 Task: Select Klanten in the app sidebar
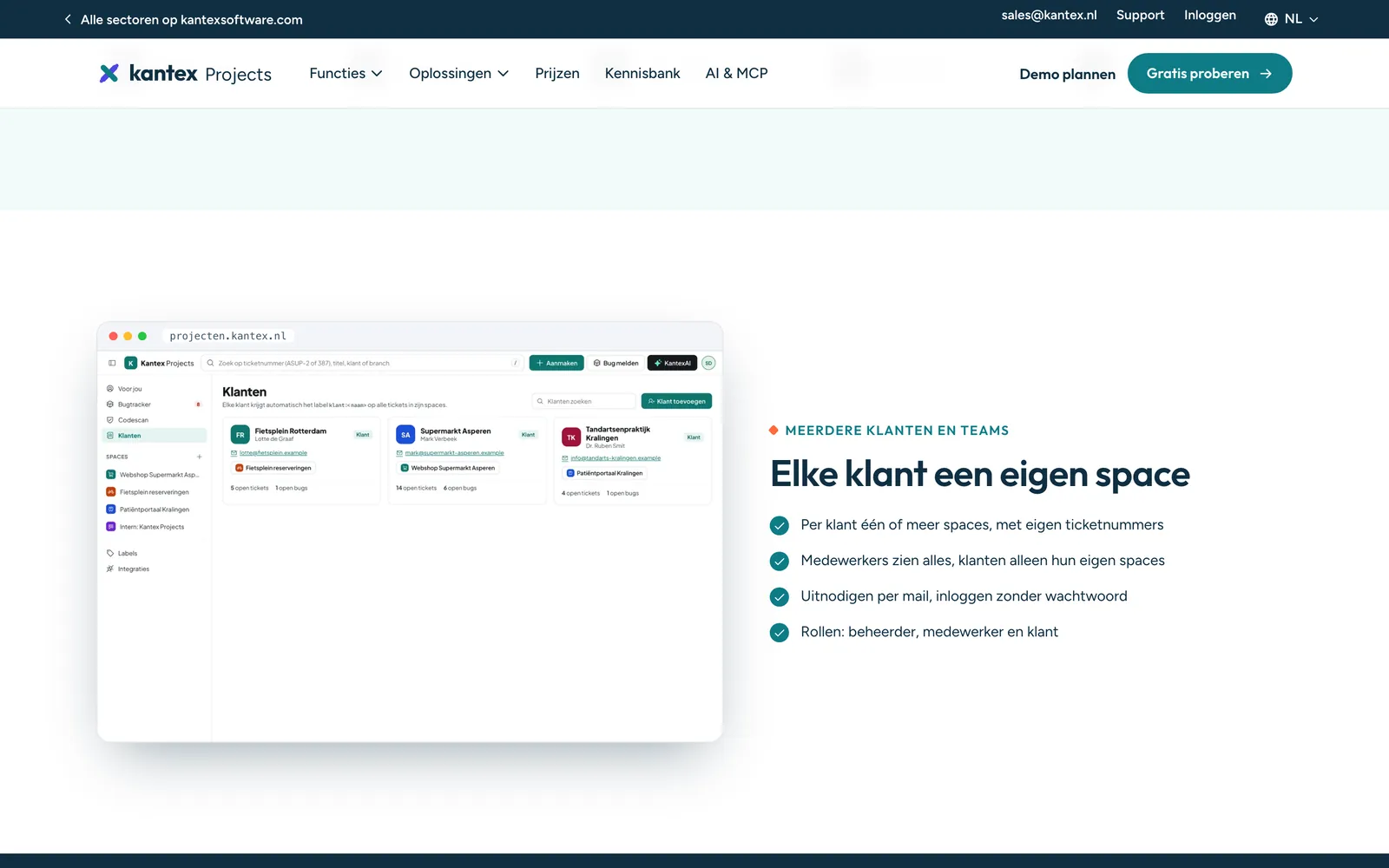(155, 436)
